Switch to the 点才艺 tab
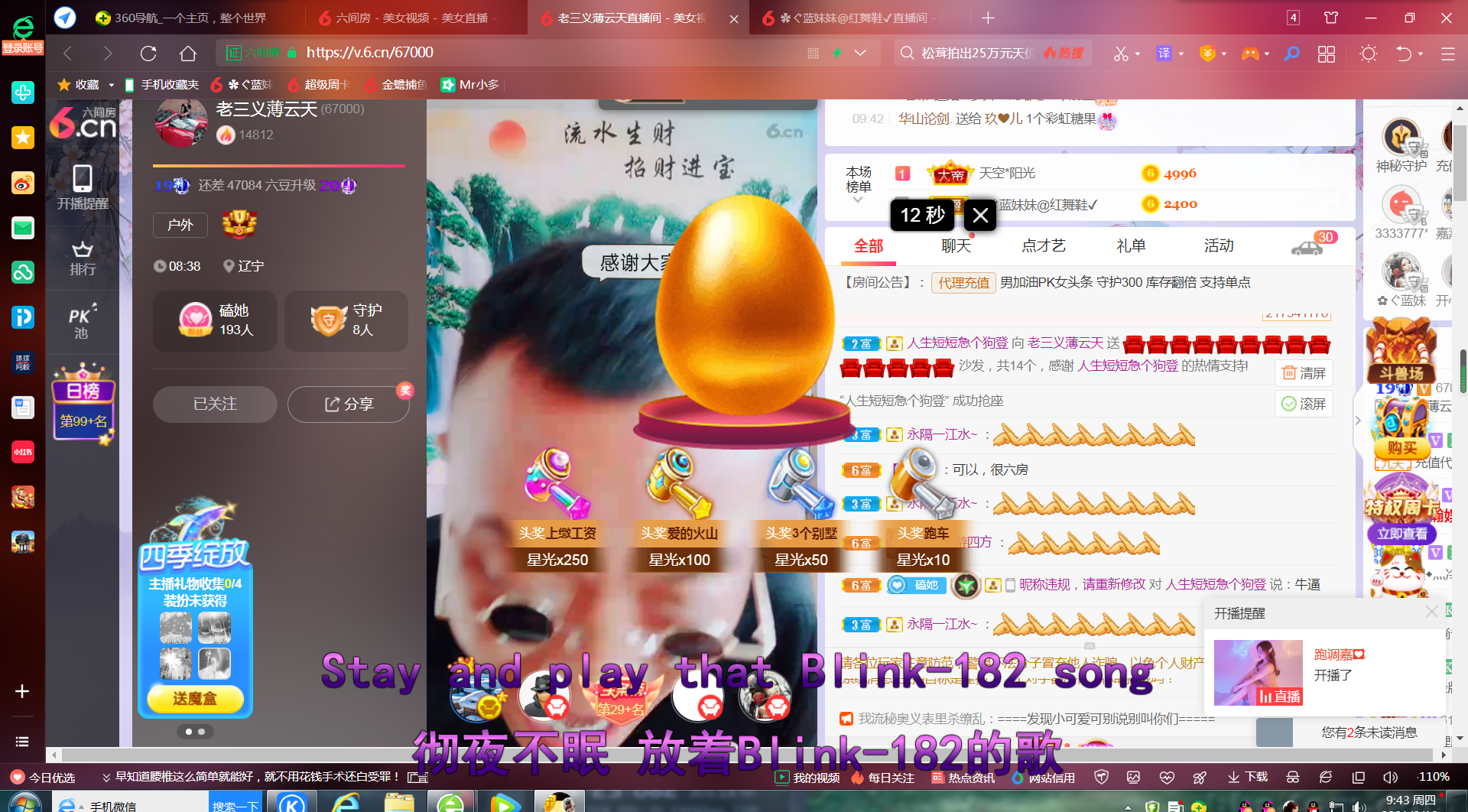Image resolution: width=1468 pixels, height=812 pixels. click(1043, 245)
